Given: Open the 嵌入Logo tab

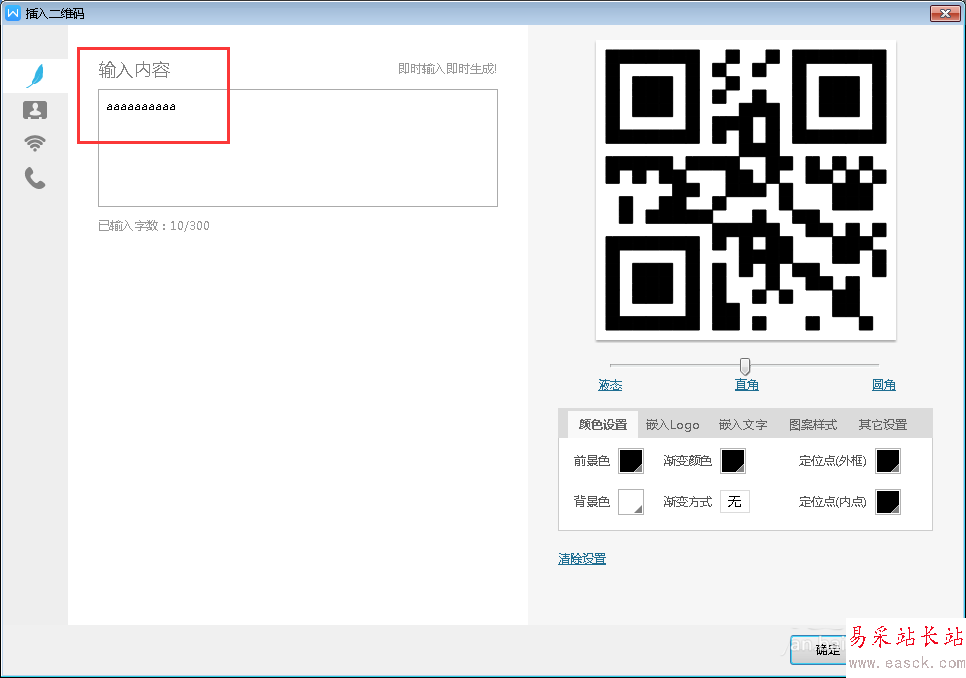Looking at the screenshot, I should pos(672,424).
